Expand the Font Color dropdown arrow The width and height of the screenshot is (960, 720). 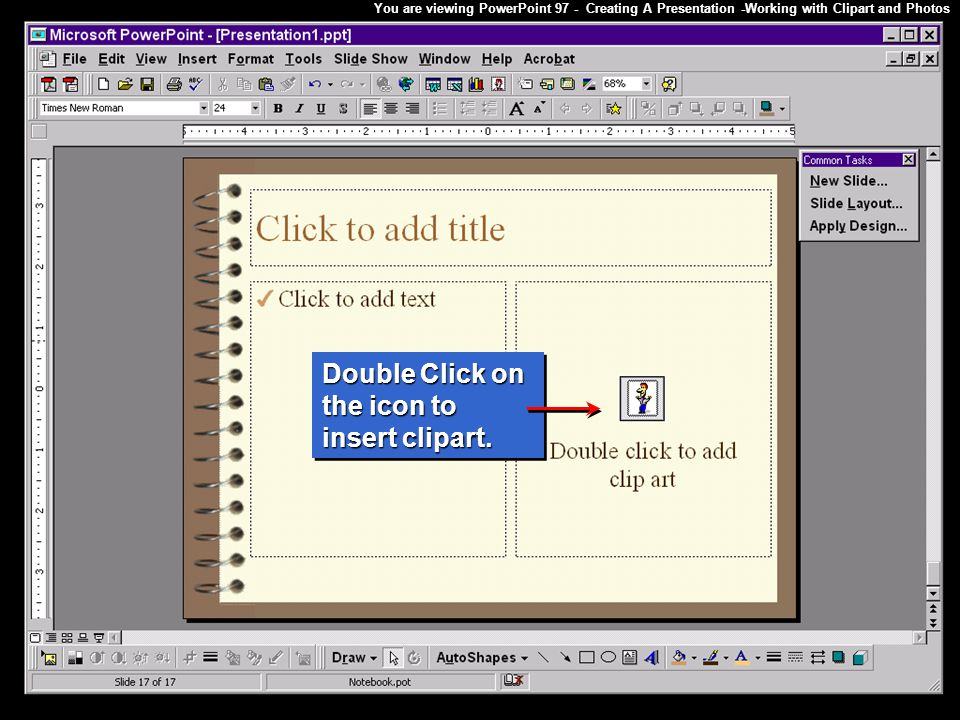click(758, 658)
